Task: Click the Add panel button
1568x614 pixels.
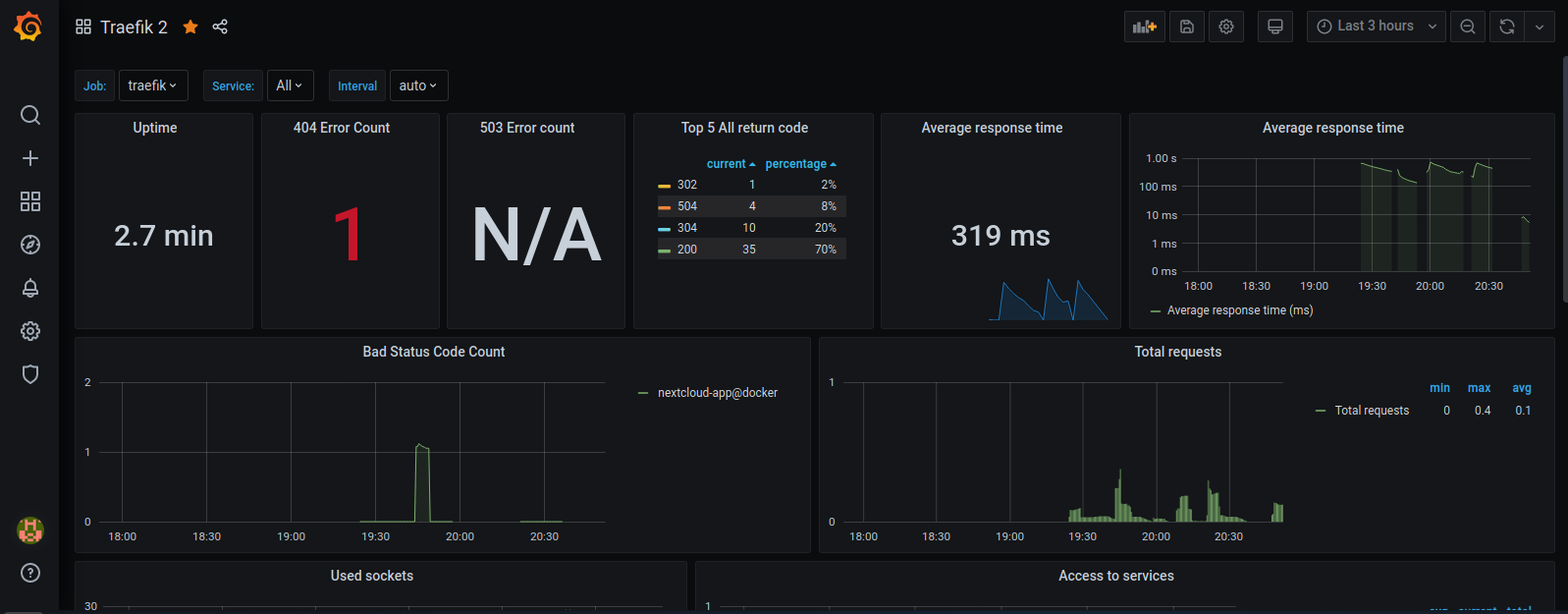Action: pyautogui.click(x=1145, y=27)
